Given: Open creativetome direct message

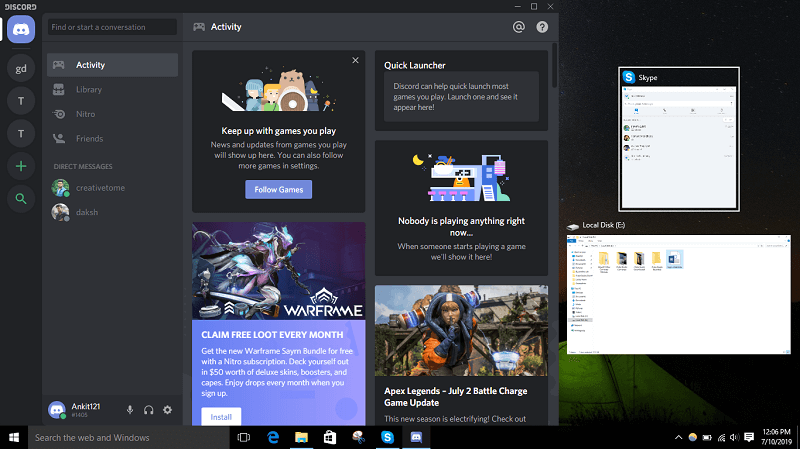Looking at the screenshot, I should pos(112,188).
